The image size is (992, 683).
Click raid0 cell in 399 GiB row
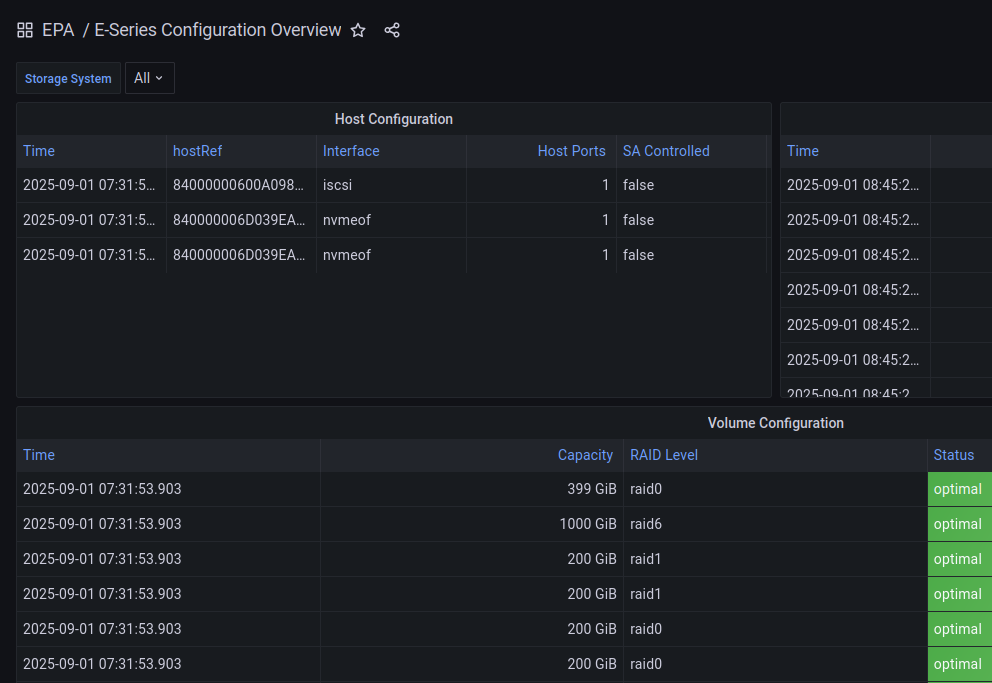(x=776, y=489)
